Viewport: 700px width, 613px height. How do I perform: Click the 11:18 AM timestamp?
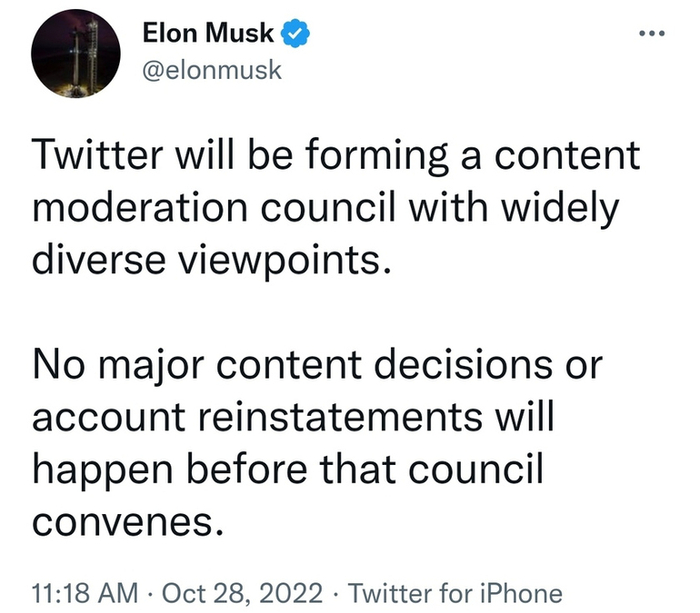click(x=84, y=591)
